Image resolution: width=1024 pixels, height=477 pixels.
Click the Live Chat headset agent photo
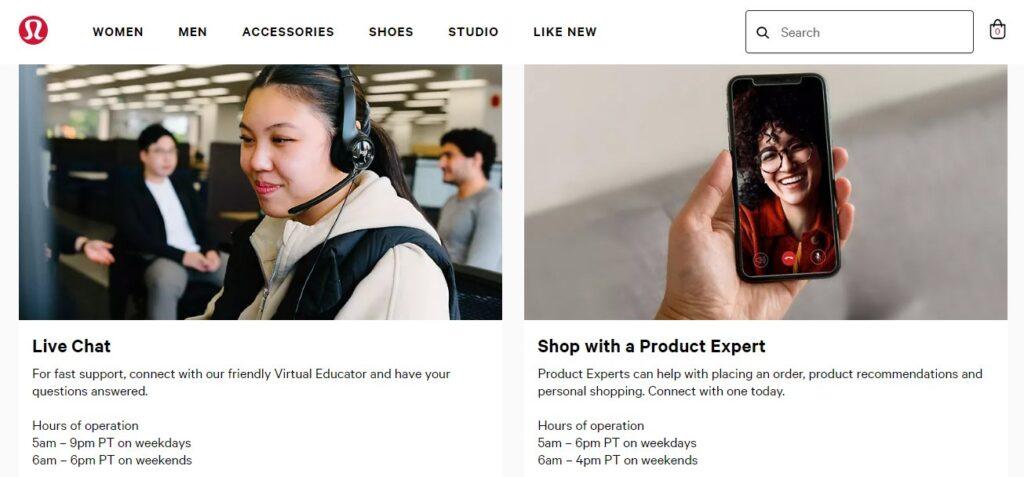click(261, 191)
